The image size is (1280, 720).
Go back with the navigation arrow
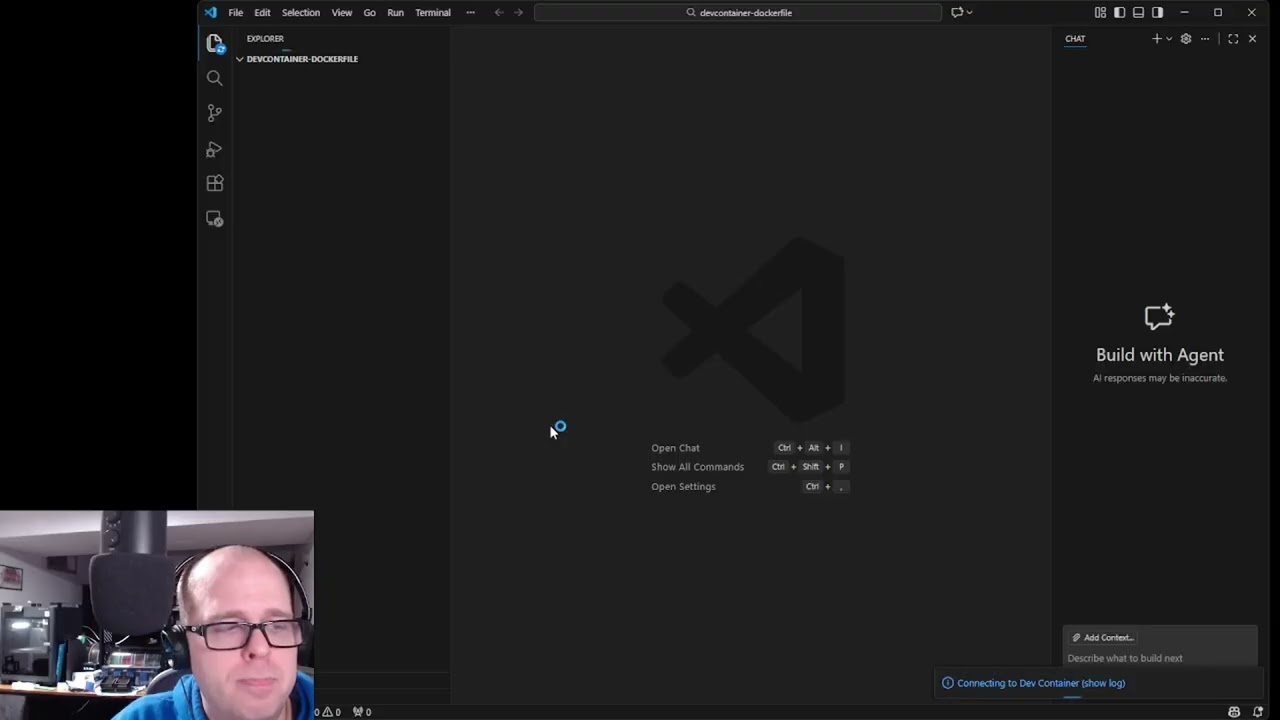click(499, 12)
